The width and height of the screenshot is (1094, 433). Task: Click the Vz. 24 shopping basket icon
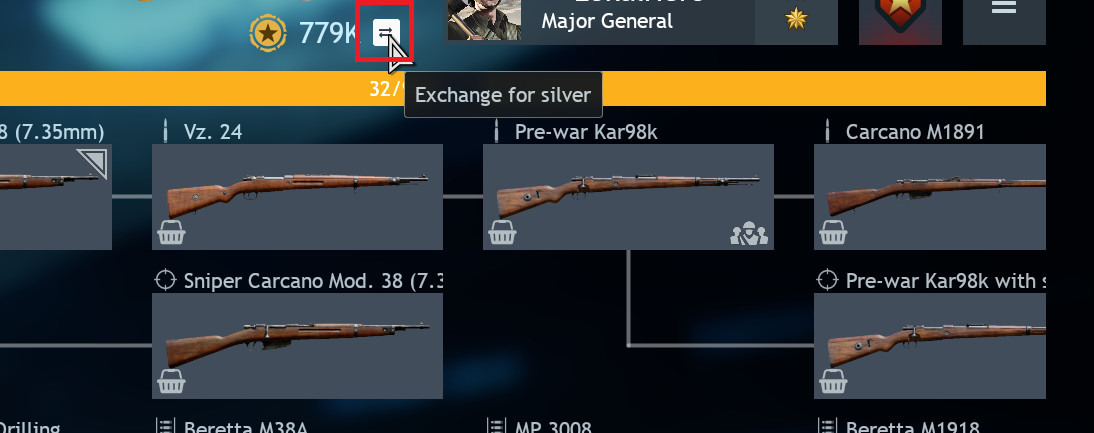point(171,233)
